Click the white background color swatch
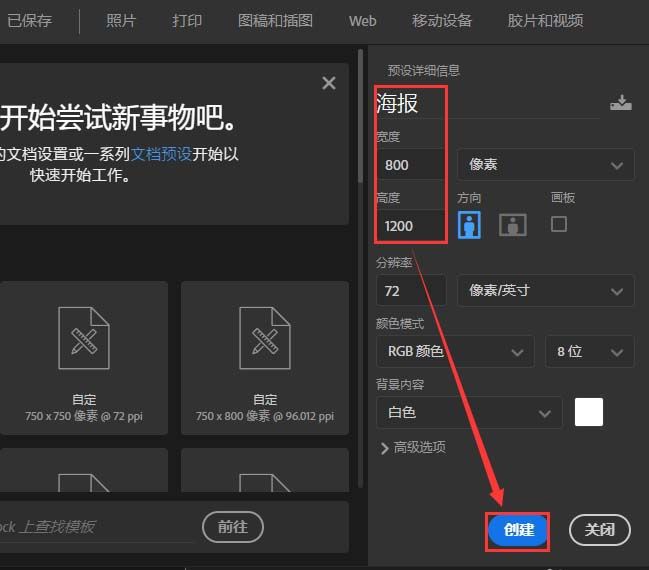The width and height of the screenshot is (649, 570). (x=589, y=412)
